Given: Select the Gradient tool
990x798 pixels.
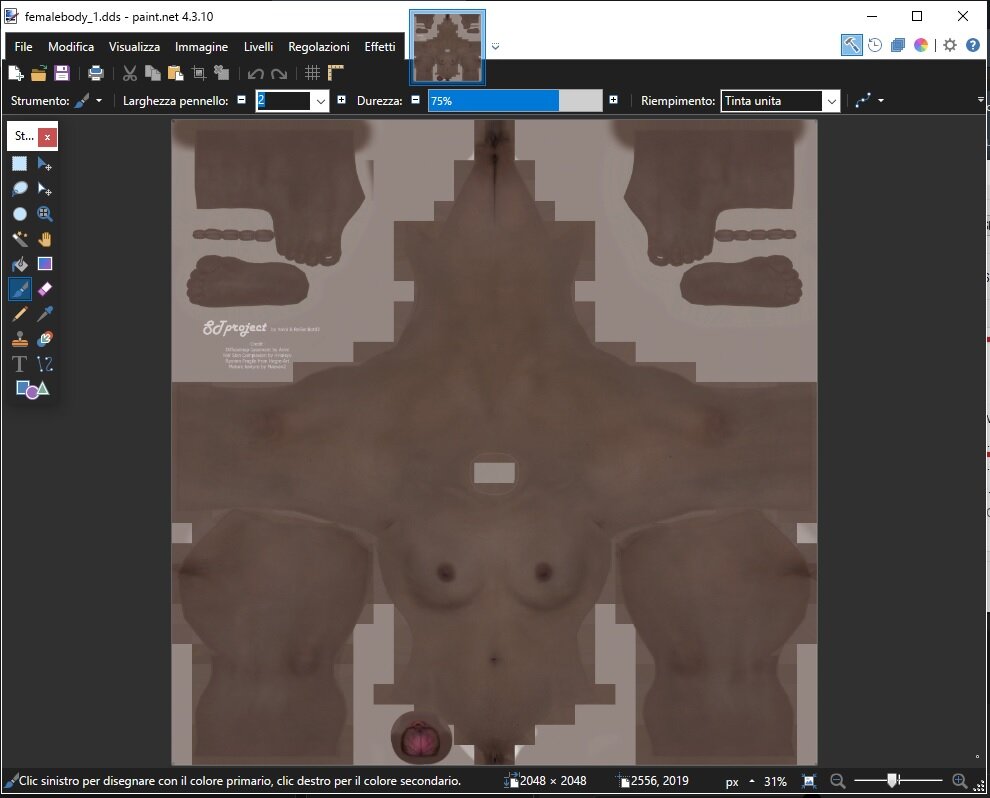Looking at the screenshot, I should point(44,264).
